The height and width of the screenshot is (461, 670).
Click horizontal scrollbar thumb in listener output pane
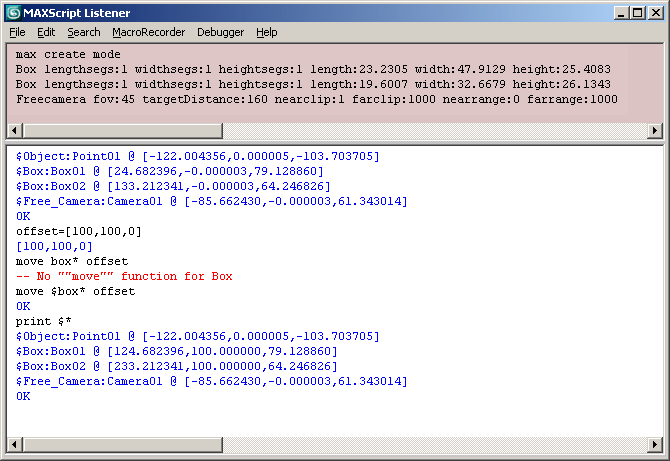(x=123, y=445)
